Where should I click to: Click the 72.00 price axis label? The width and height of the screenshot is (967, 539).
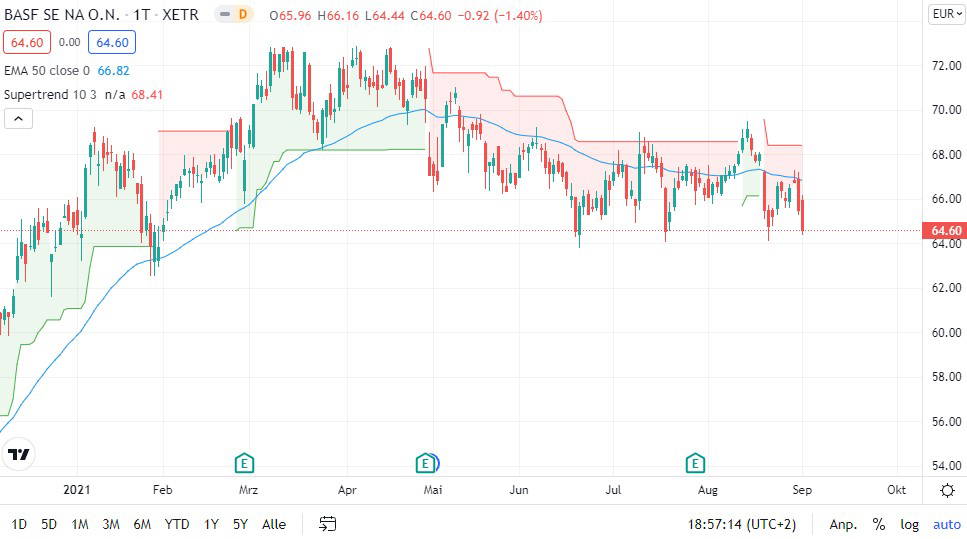(x=947, y=65)
